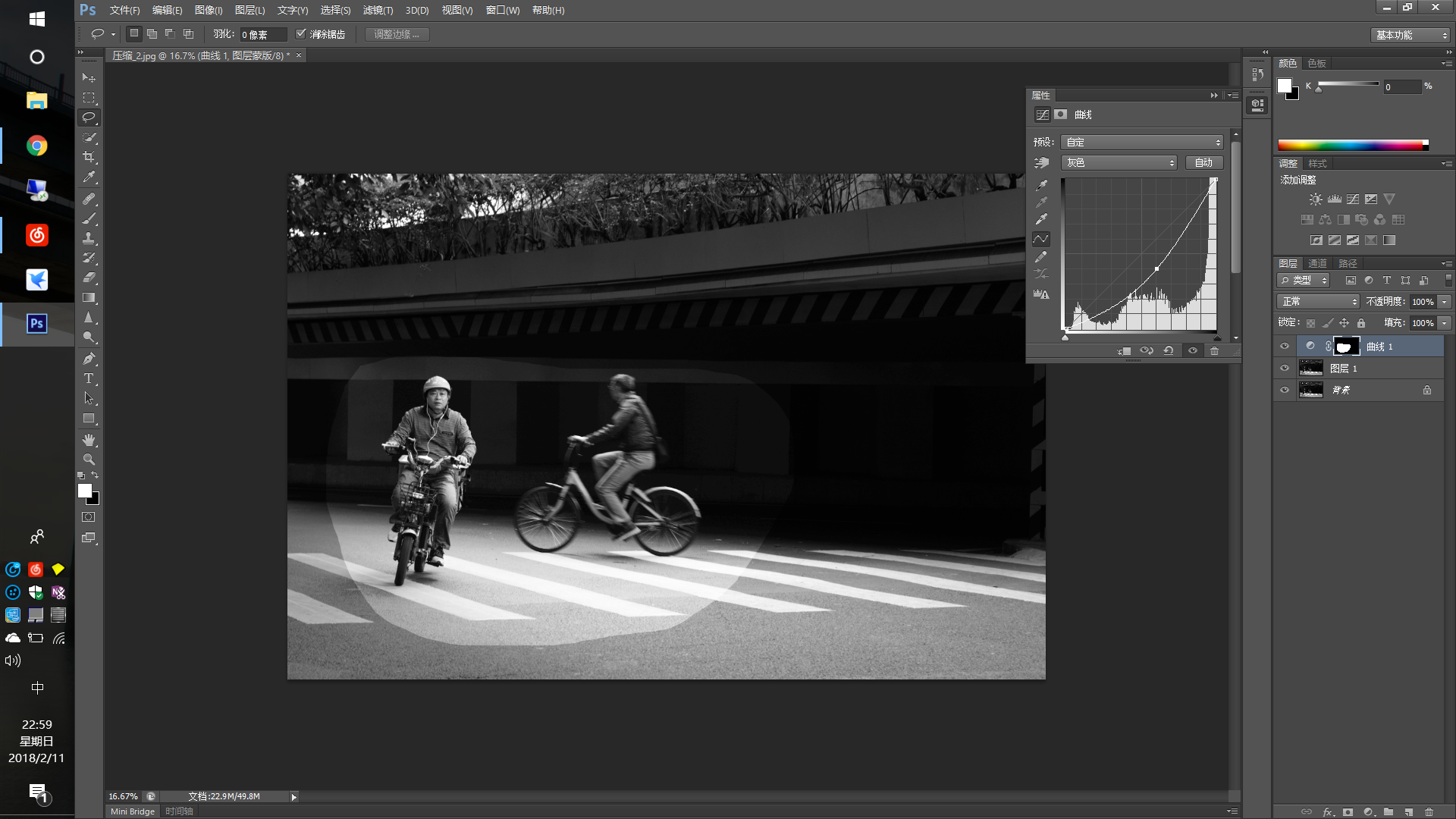The height and width of the screenshot is (819, 1456).
Task: Select the Quick Selection tool
Action: pyautogui.click(x=89, y=137)
